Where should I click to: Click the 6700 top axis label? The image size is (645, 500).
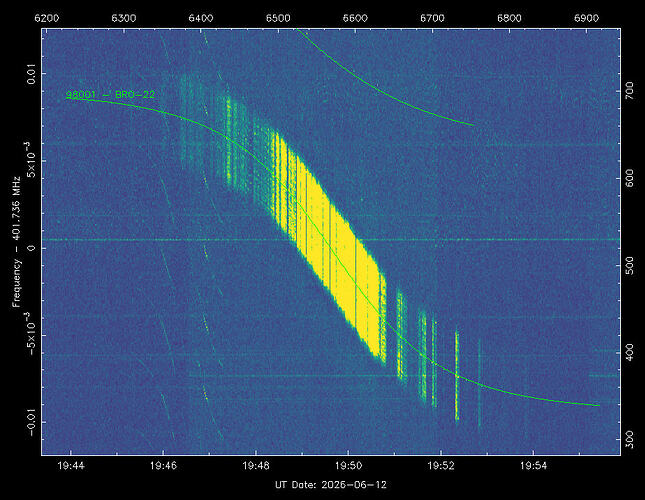pyautogui.click(x=432, y=18)
